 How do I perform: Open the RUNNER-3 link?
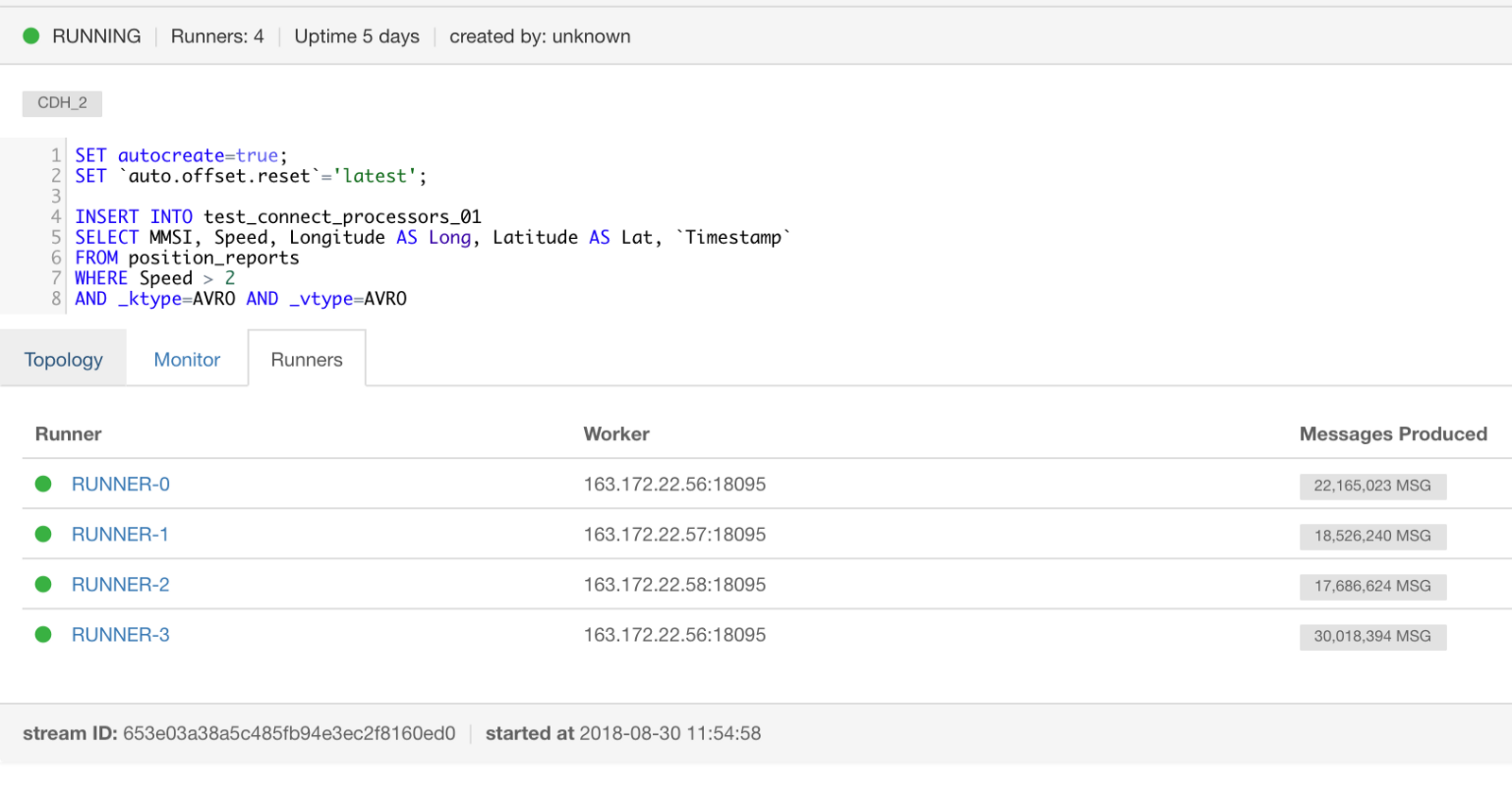[121, 634]
